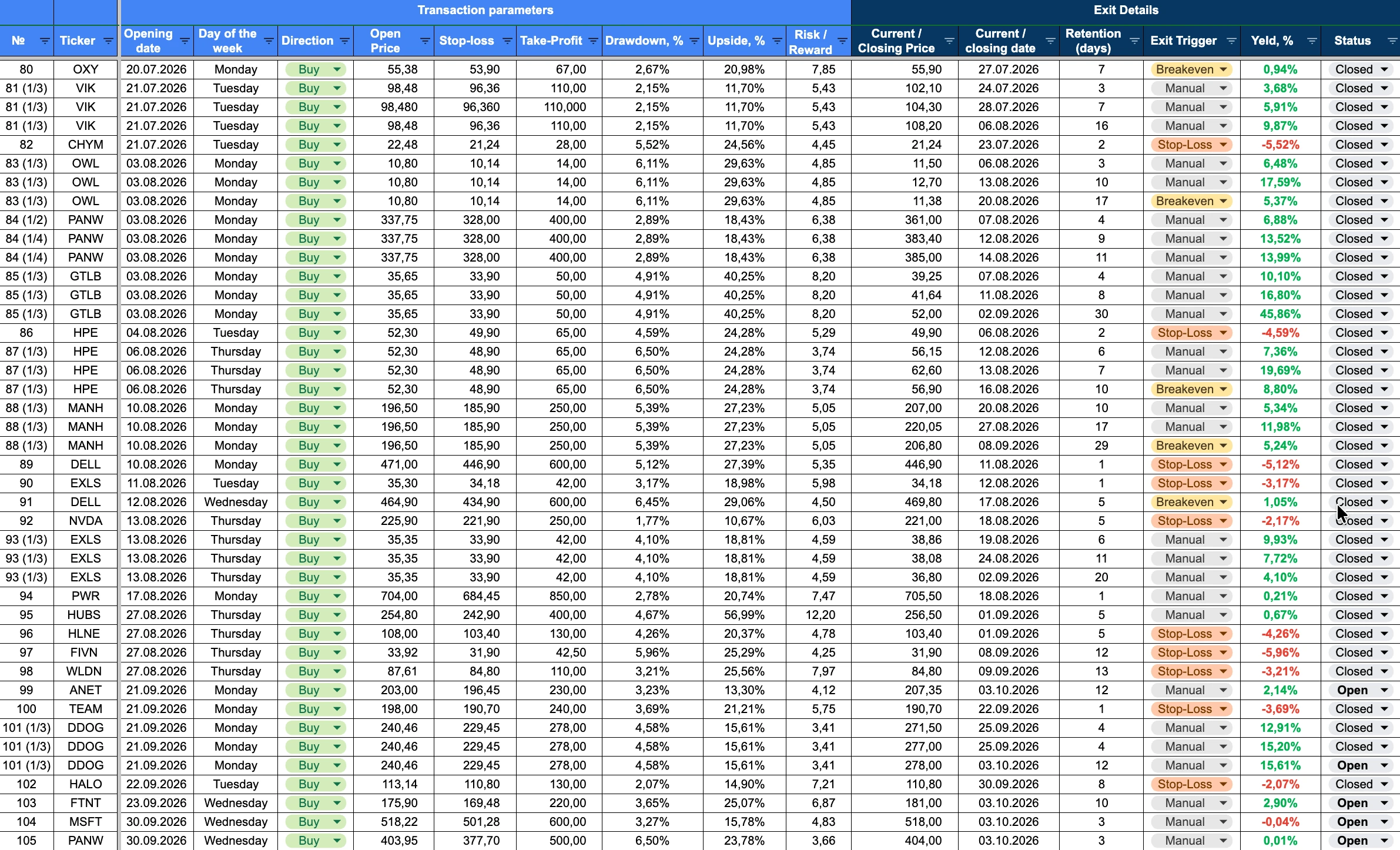1400x850 pixels.
Task: Open filter icon on Yeld, % header
Action: pyautogui.click(x=1312, y=41)
